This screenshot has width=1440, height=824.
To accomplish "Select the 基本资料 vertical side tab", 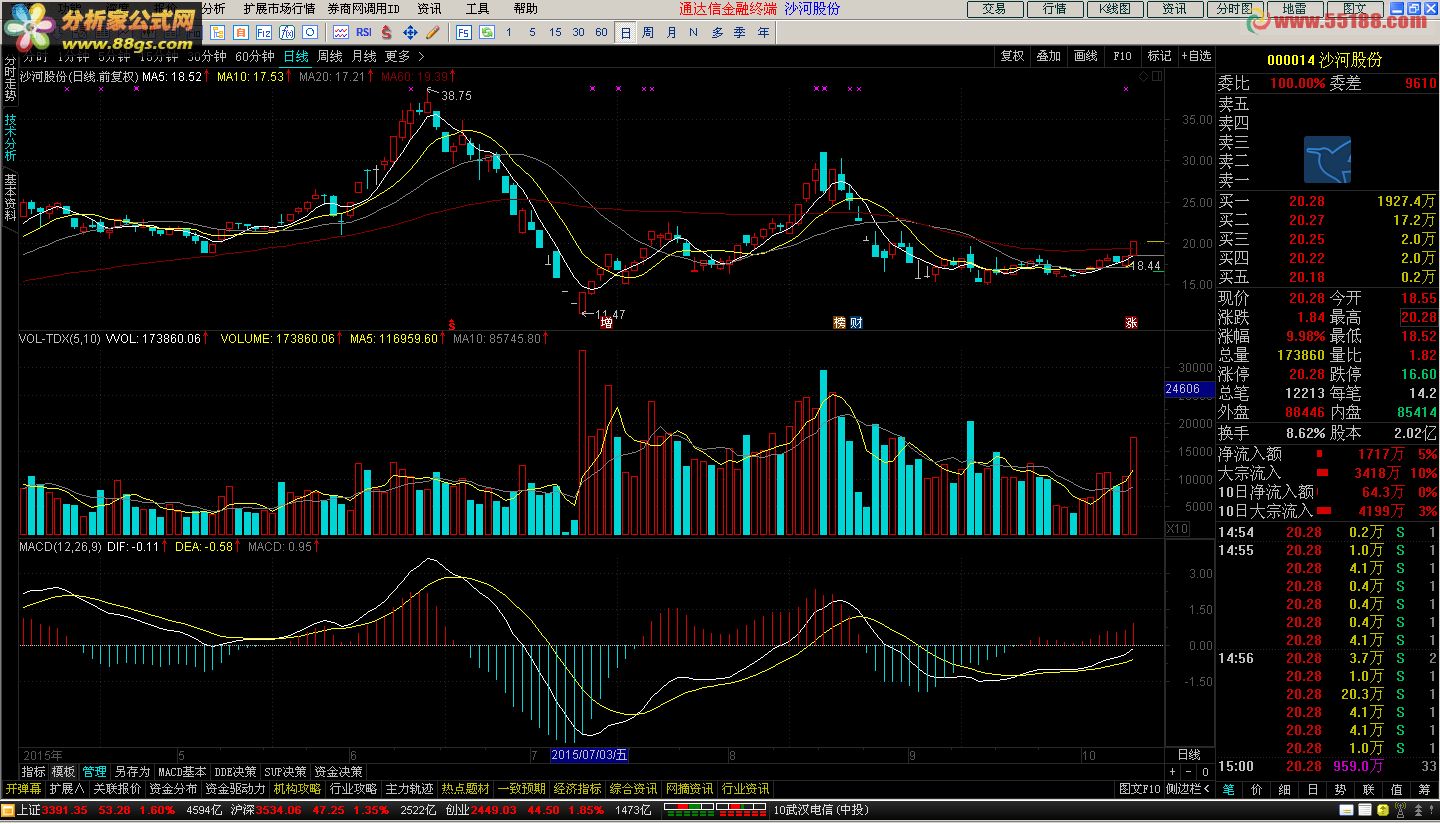I will coord(10,197).
